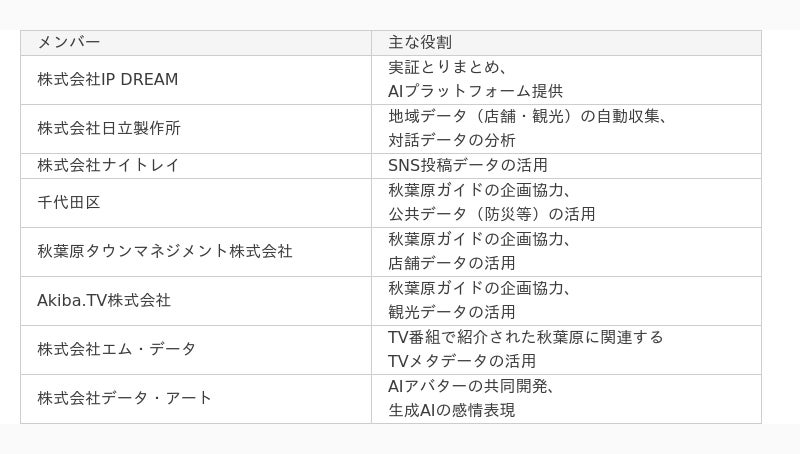
Task: Click the メンバー column header
Action: point(69,43)
